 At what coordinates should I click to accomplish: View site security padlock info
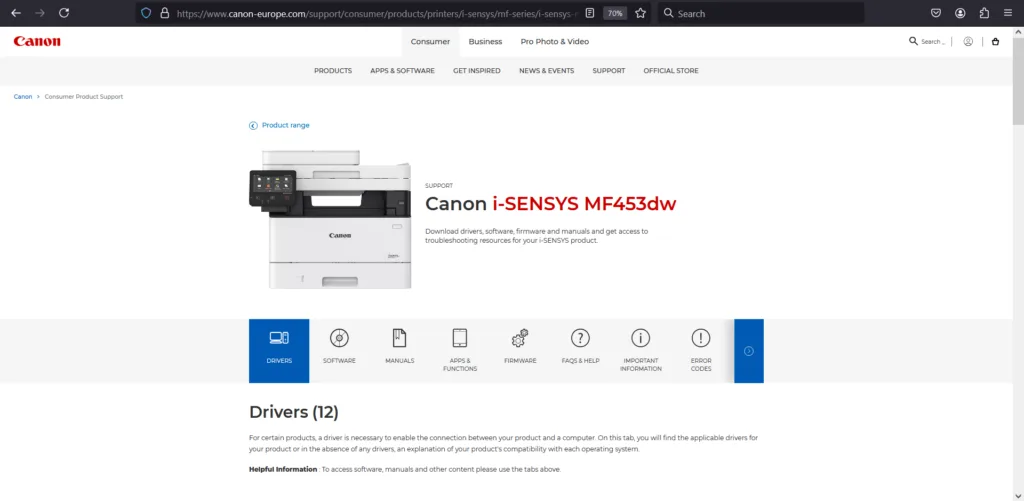[x=165, y=13]
